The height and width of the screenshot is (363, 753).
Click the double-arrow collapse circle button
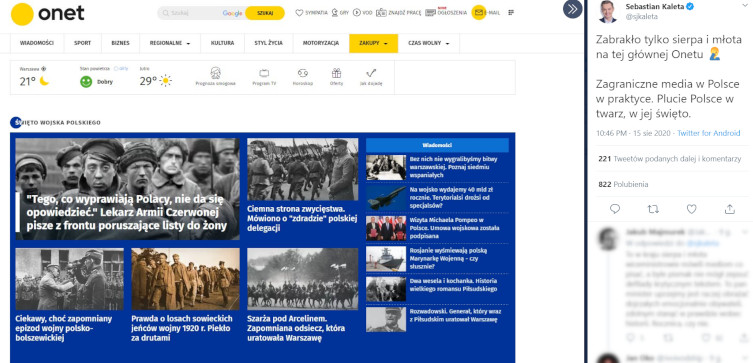click(x=572, y=9)
